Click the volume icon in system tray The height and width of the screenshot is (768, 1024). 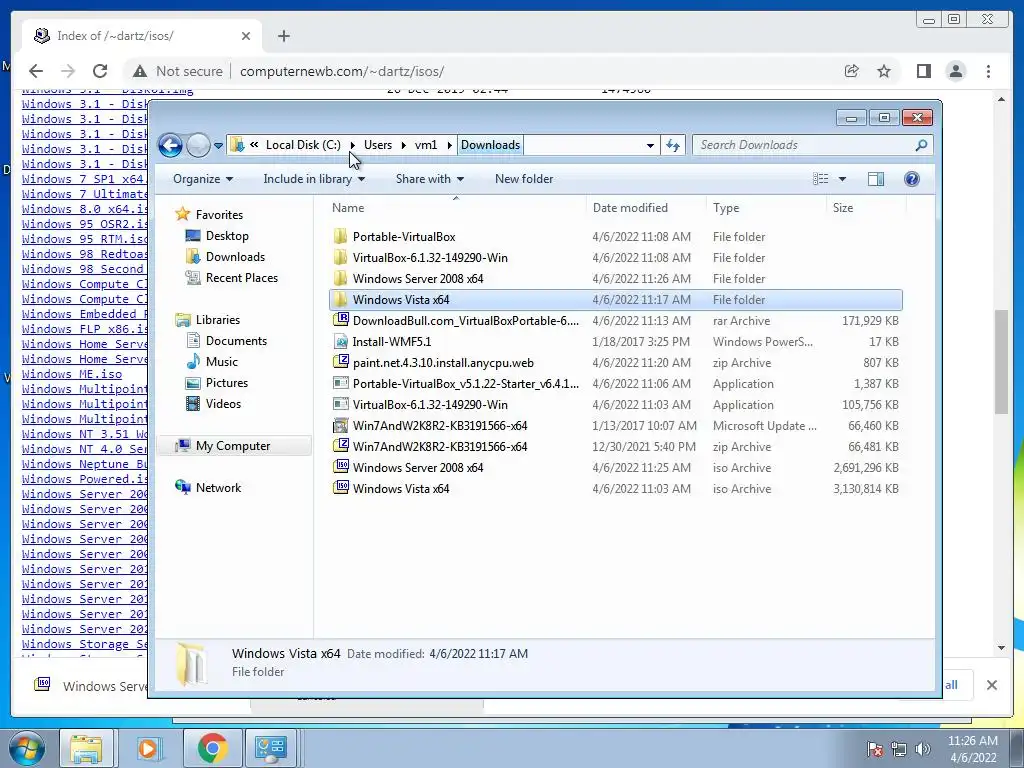click(x=923, y=748)
